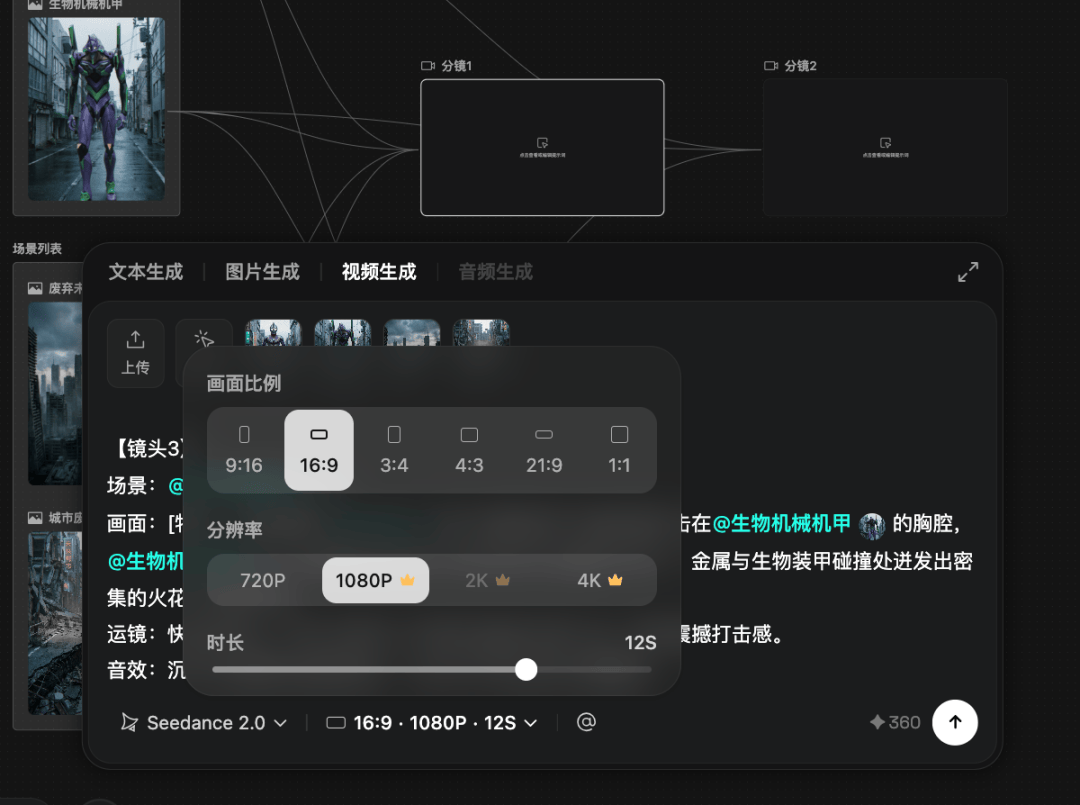
Task: Set resolution to 2K
Action: 488,581
